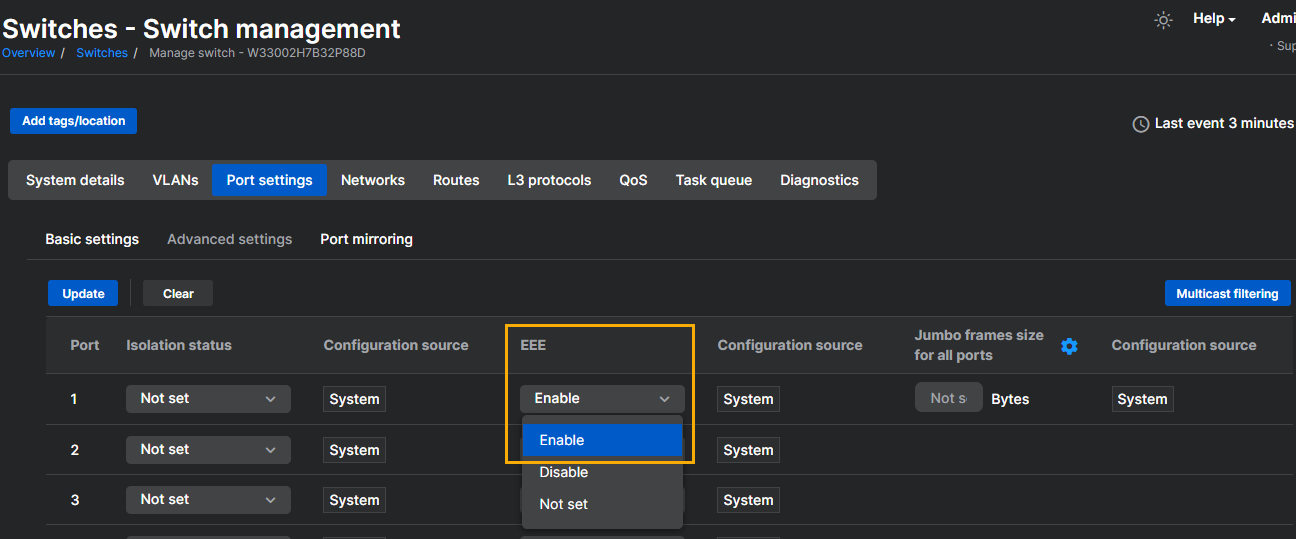
Task: Open the Port mirroring sub-tab
Action: 366,240
